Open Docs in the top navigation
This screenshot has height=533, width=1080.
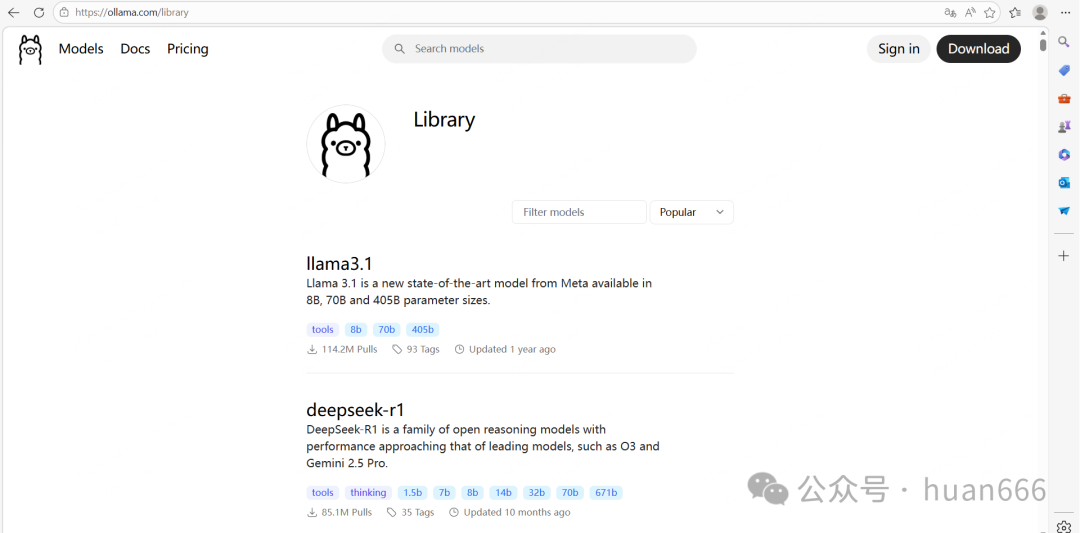coord(135,49)
